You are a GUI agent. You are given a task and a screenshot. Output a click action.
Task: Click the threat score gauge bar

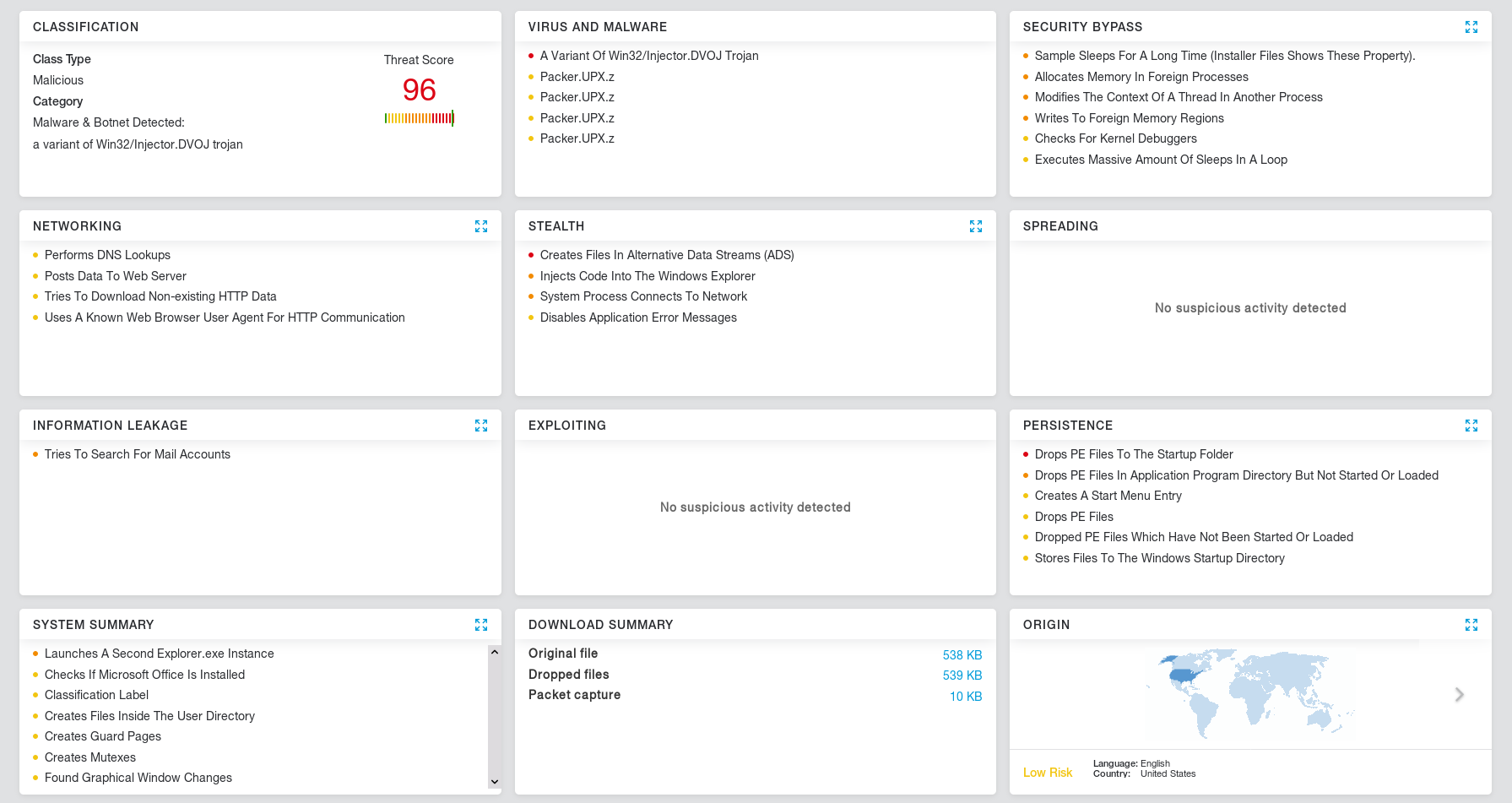[420, 118]
